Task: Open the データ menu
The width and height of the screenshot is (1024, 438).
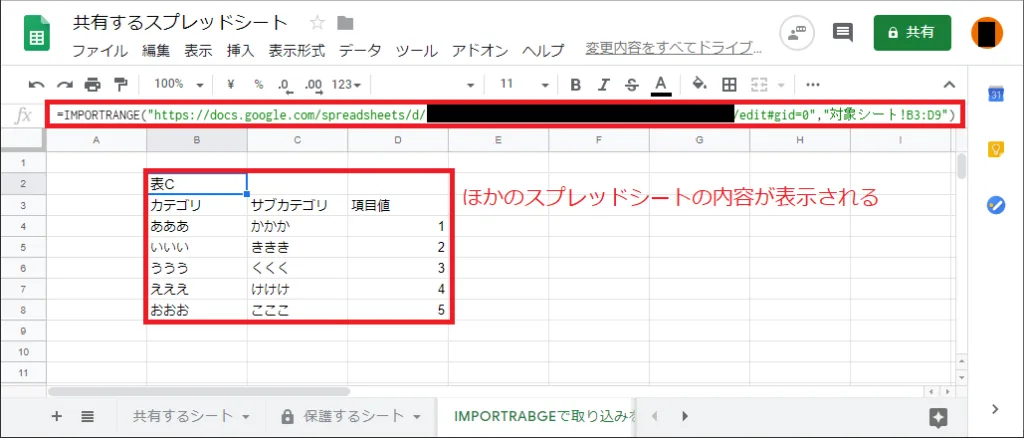Action: pyautogui.click(x=360, y=50)
